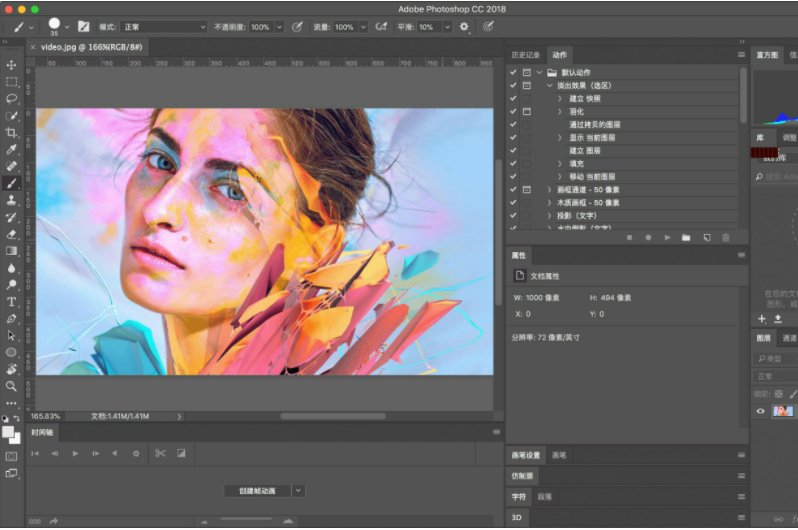The height and width of the screenshot is (530, 798).
Task: Click the scissors icon in the timeline
Action: (159, 453)
